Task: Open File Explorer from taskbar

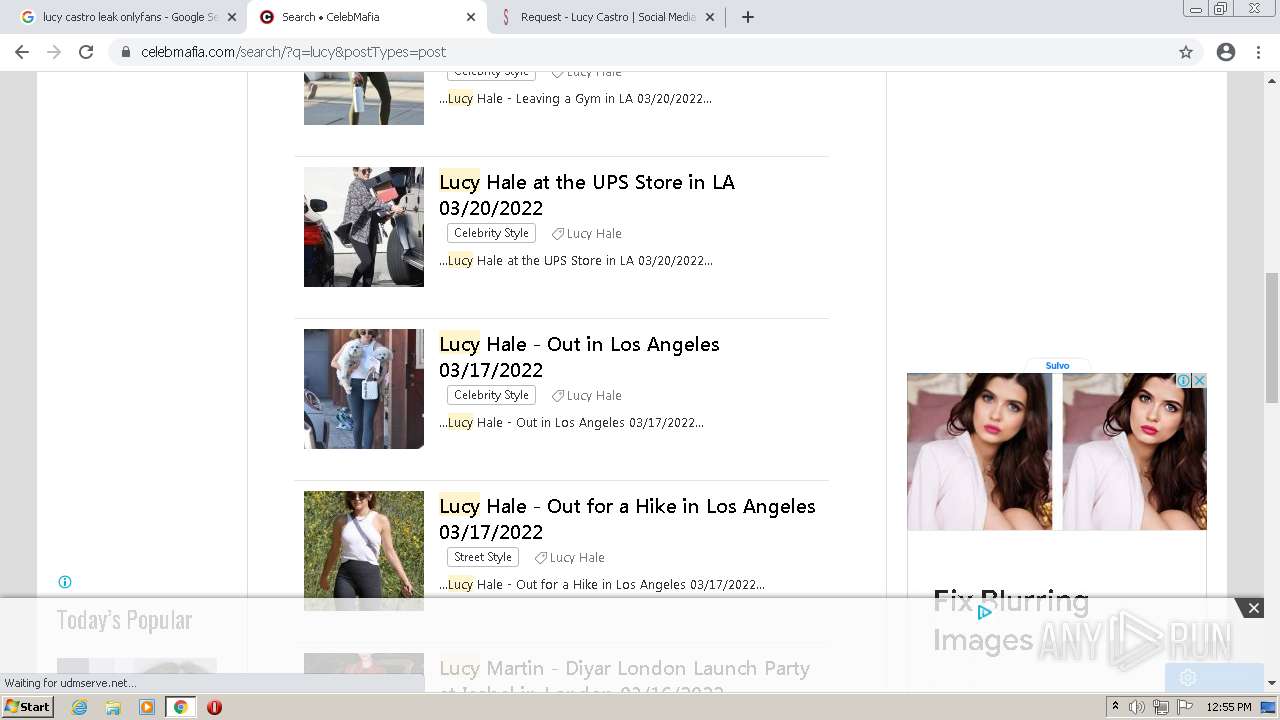Action: pos(113,707)
